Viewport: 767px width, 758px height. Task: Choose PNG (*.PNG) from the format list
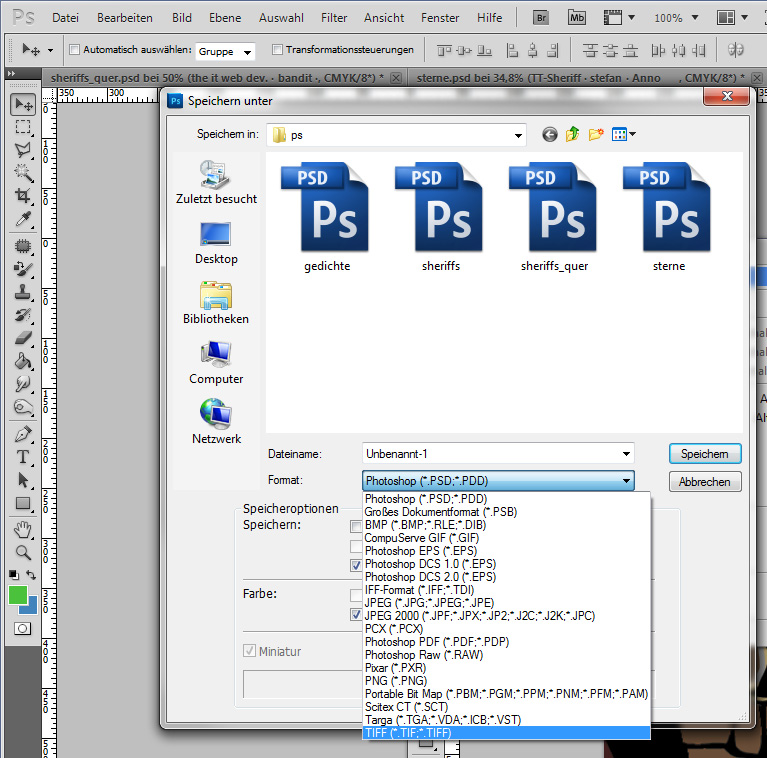point(506,681)
